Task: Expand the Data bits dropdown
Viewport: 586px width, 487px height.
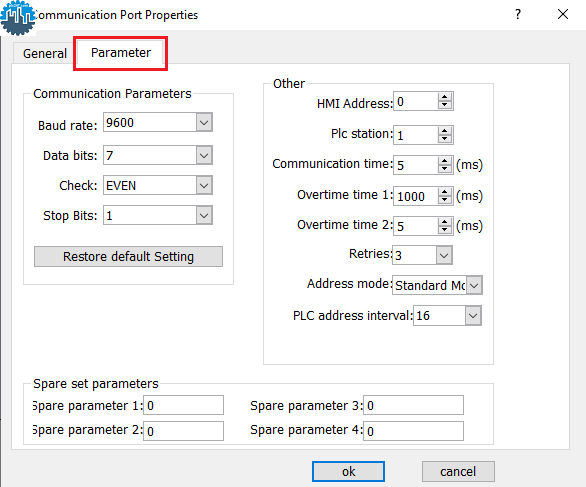Action: 204,155
